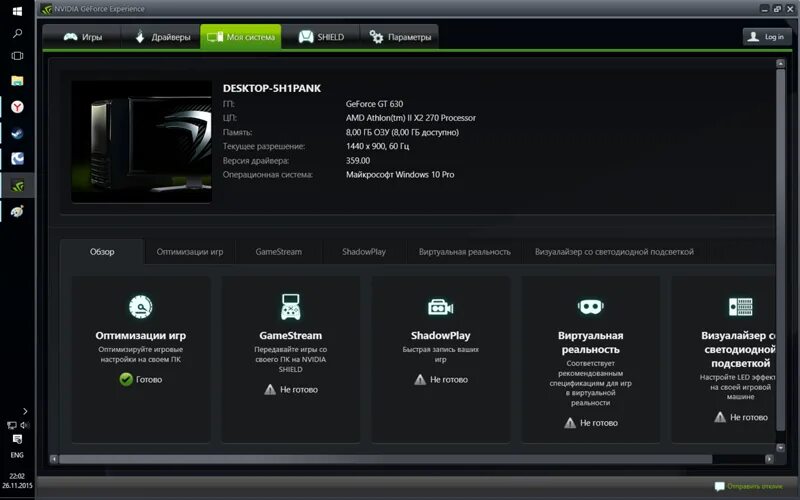Click the DESKTOP-5H1PANK computer name
The image size is (800, 500).
(x=272, y=88)
